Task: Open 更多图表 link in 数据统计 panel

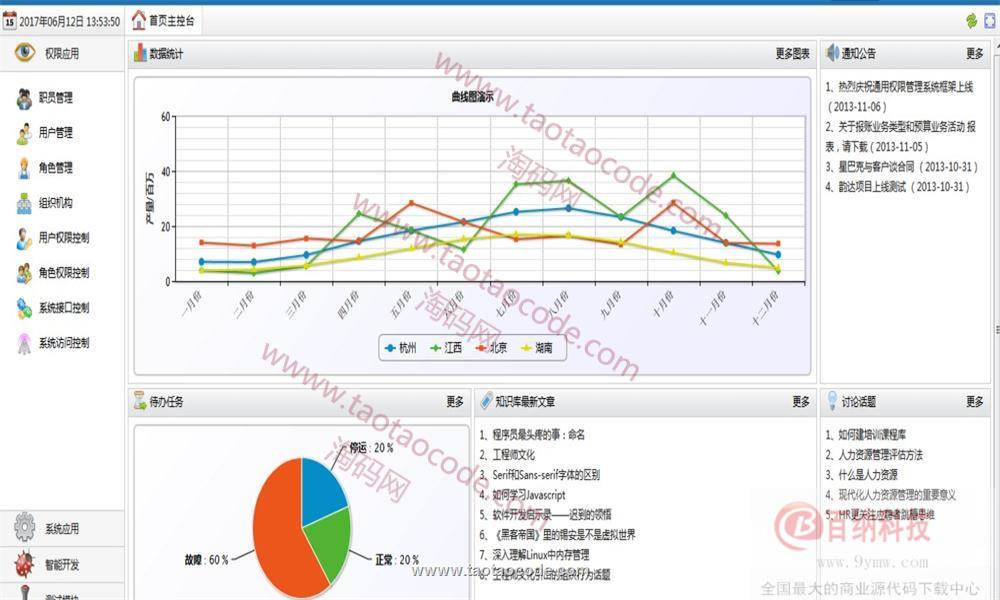Action: [x=792, y=54]
